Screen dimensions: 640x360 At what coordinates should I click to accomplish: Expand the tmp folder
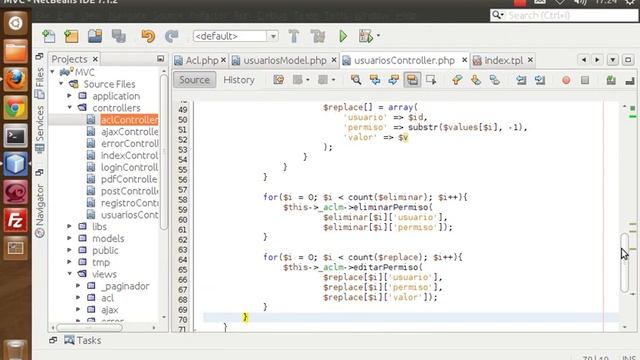pyautogui.click(x=69, y=262)
